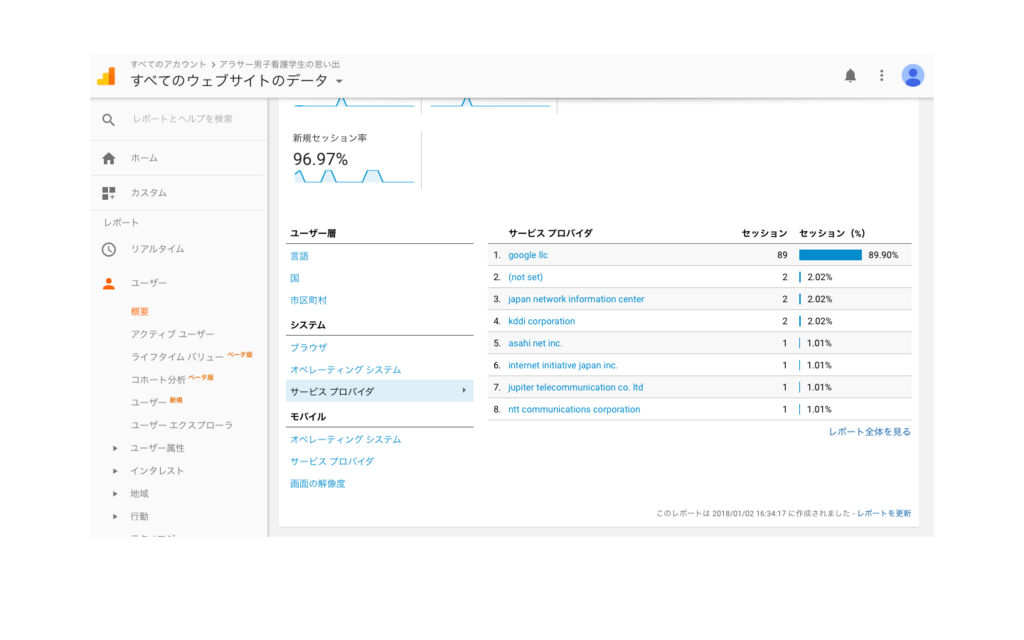Viewport: 1024px width, 640px height.
Task: Click the Google Analytics logo
Action: coord(106,76)
